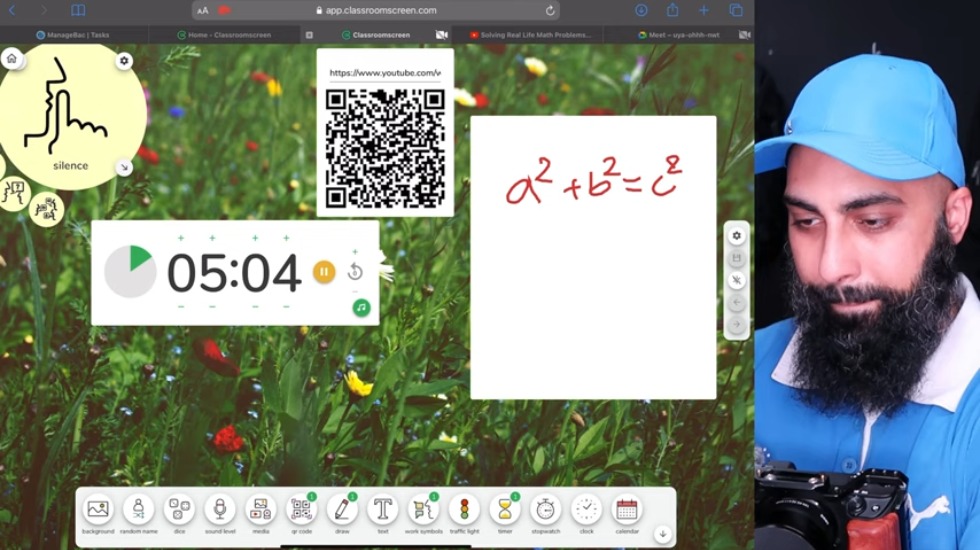
Task: Select the draw tool in toolbar
Action: pyautogui.click(x=342, y=510)
